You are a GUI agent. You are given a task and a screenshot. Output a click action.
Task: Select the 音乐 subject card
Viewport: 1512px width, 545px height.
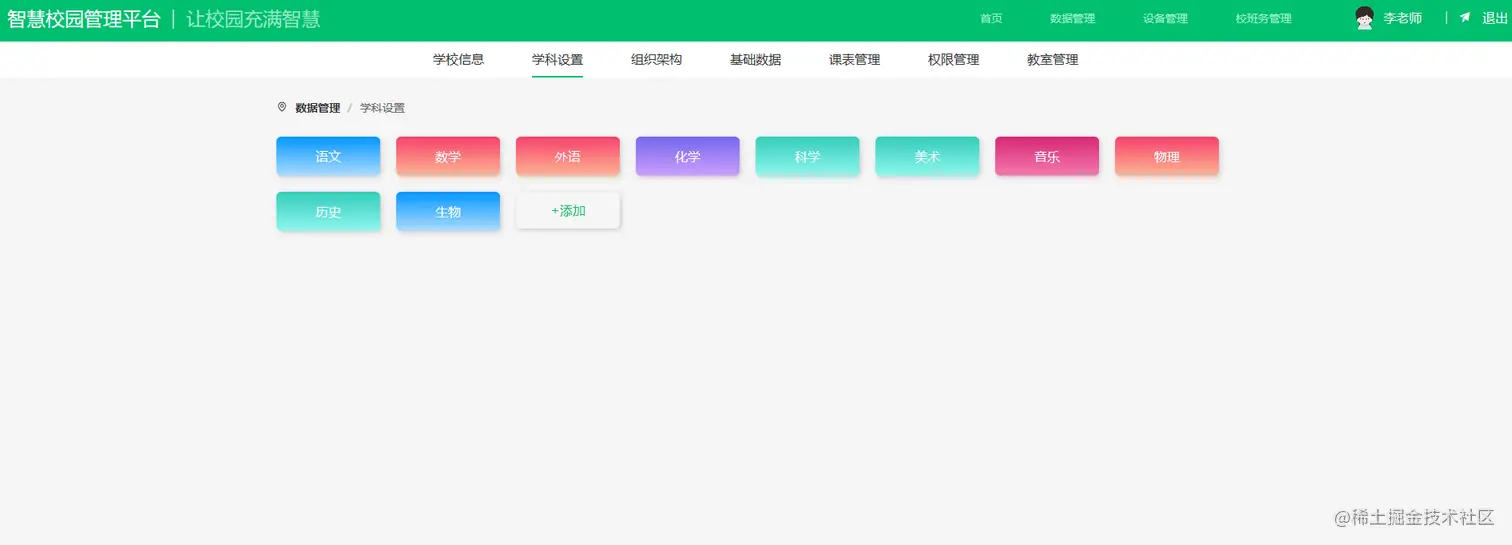[x=1047, y=156]
